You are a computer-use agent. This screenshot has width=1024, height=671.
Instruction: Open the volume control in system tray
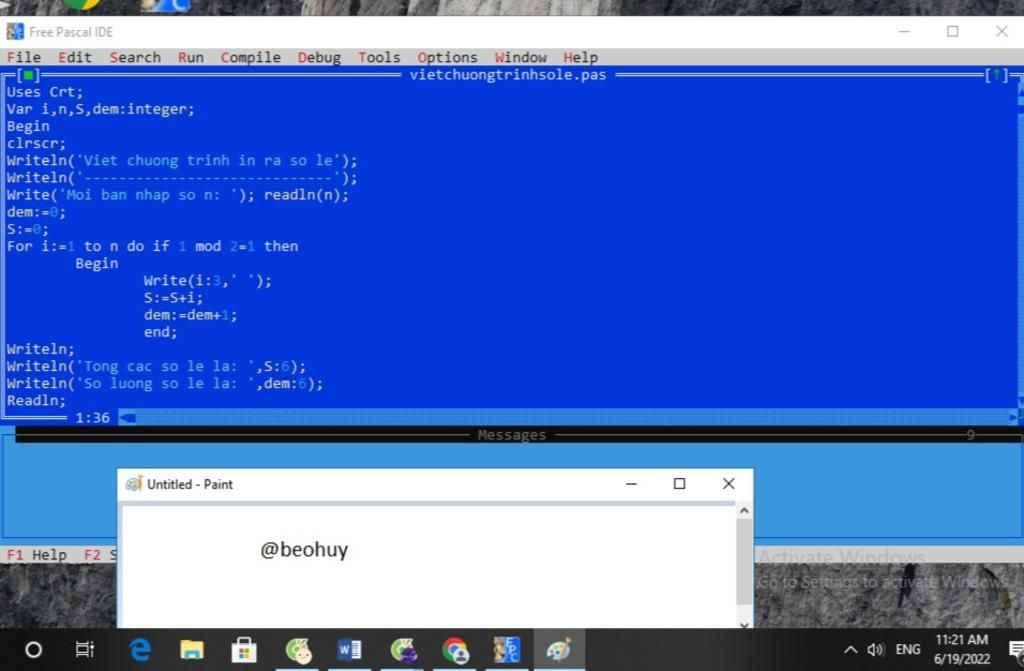[875, 649]
